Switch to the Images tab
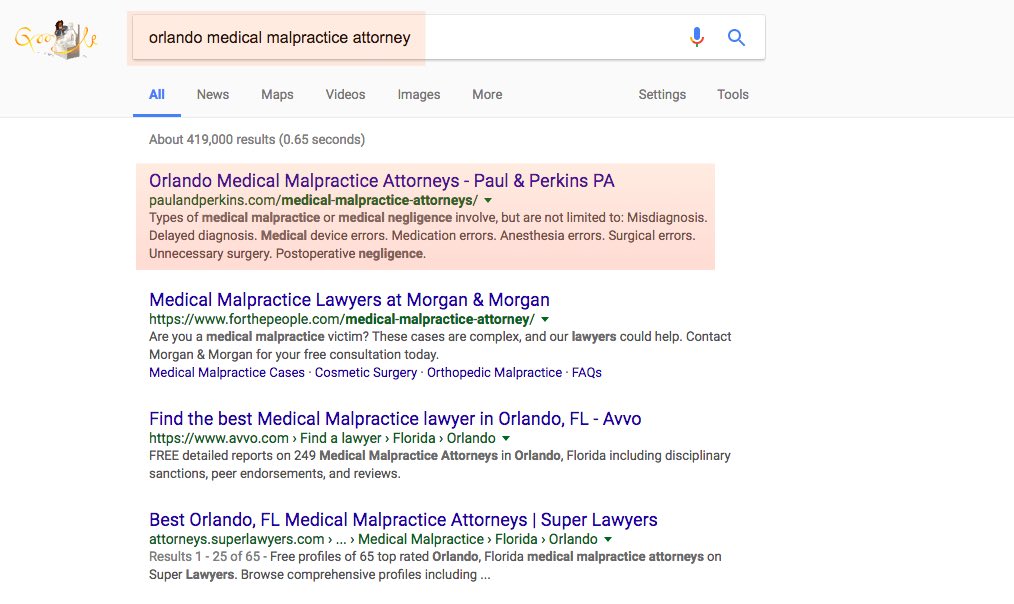 418,94
